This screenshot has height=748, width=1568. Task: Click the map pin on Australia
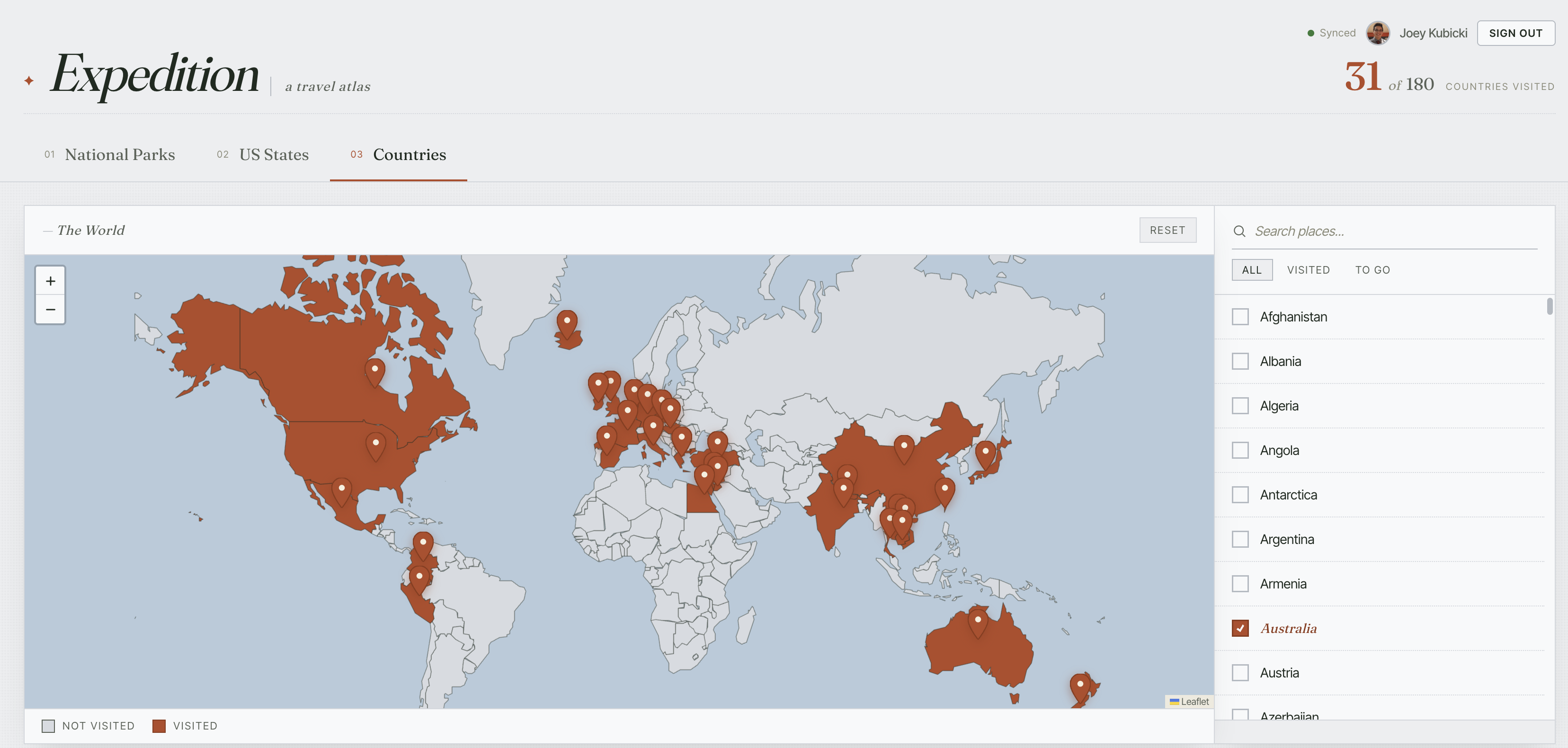(x=978, y=623)
